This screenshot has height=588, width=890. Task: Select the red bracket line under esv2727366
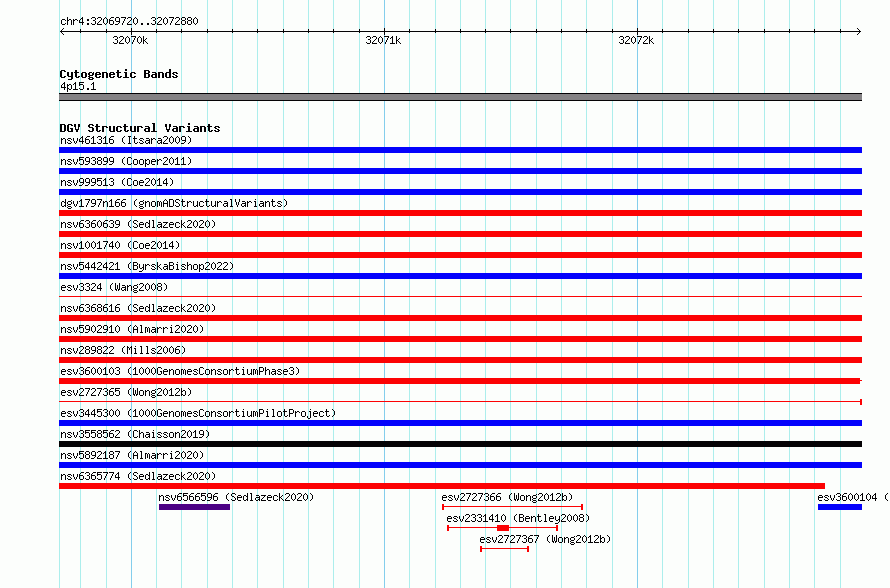513,507
